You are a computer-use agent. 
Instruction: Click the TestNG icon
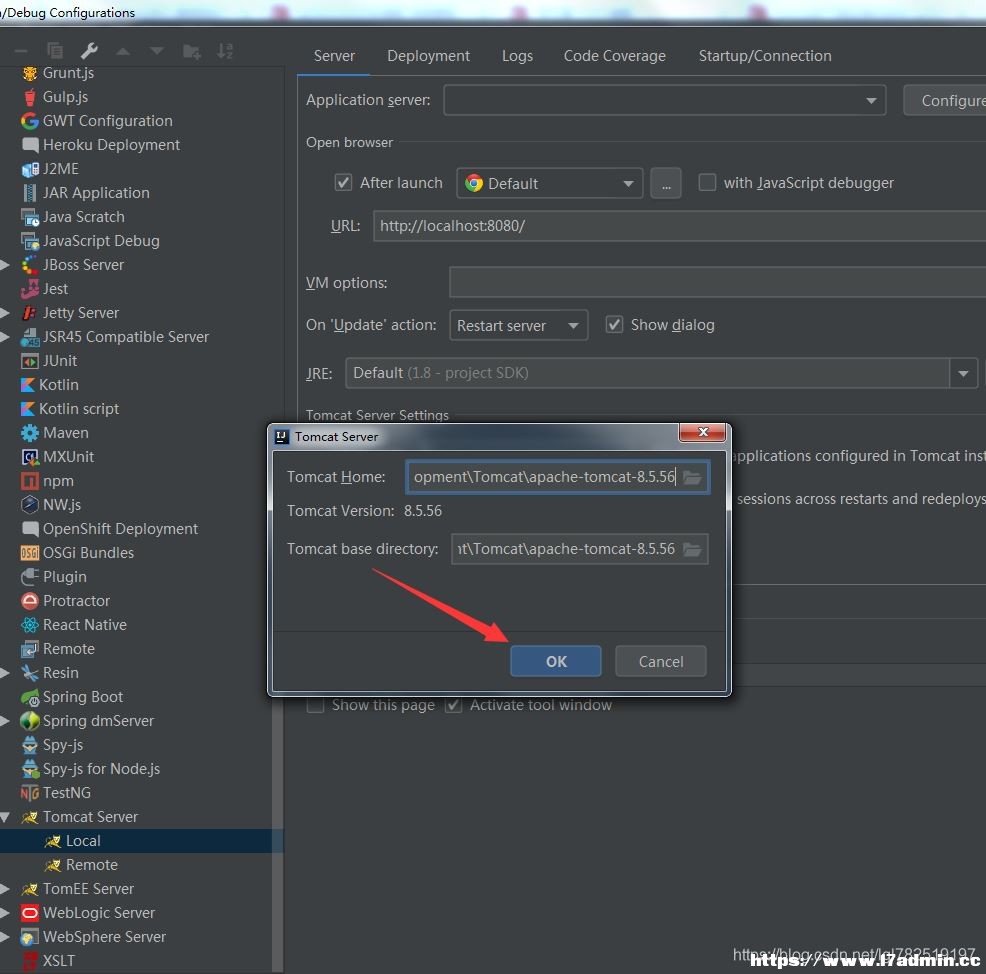coord(30,794)
